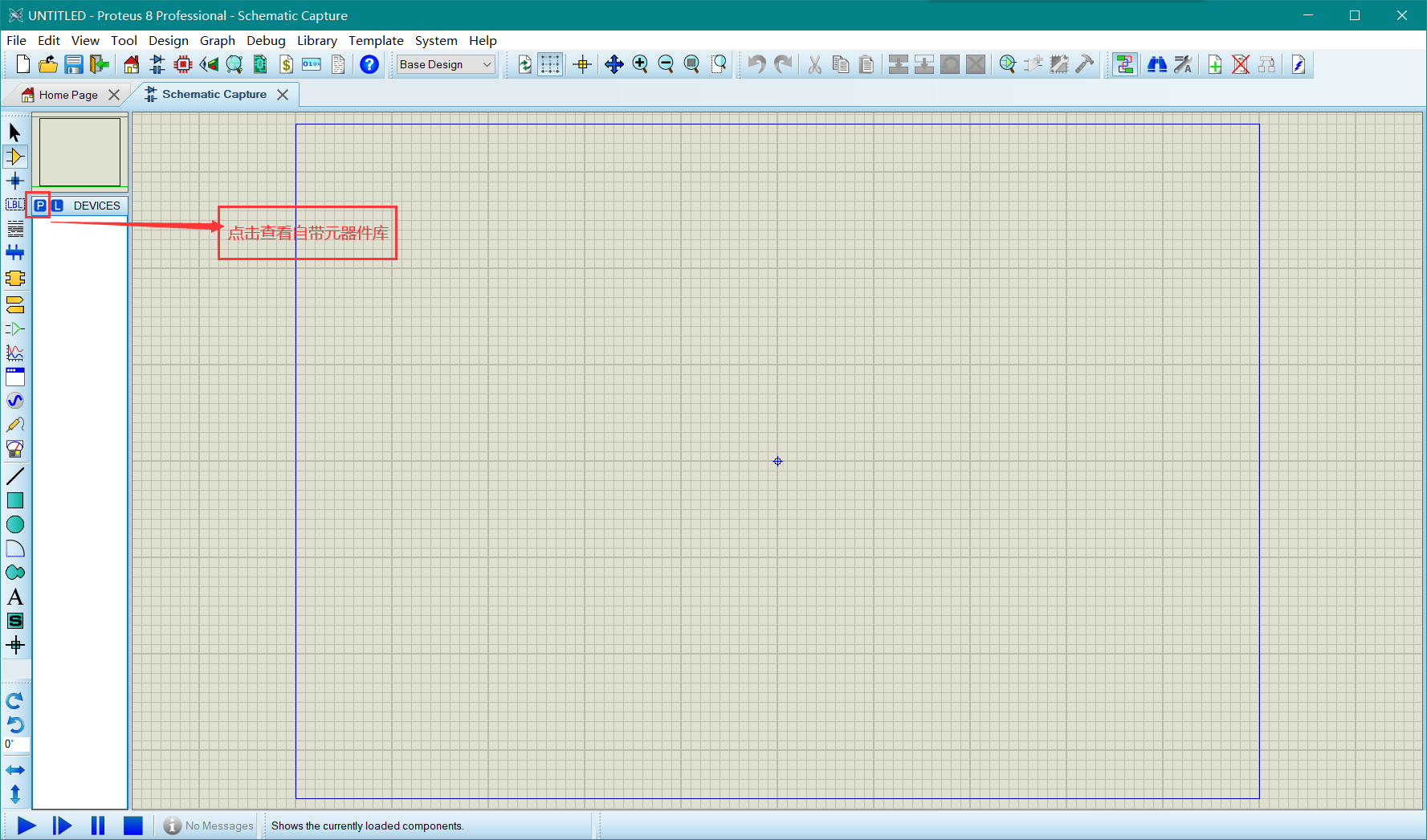The width and height of the screenshot is (1427, 840).
Task: Select the Junction Dot mode tool
Action: (x=15, y=181)
